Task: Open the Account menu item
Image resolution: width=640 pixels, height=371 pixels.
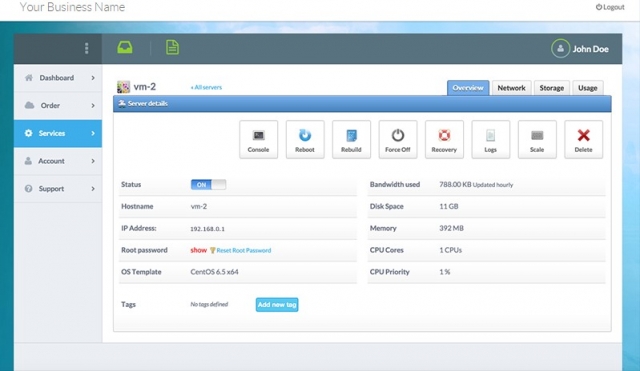Action: pos(58,161)
